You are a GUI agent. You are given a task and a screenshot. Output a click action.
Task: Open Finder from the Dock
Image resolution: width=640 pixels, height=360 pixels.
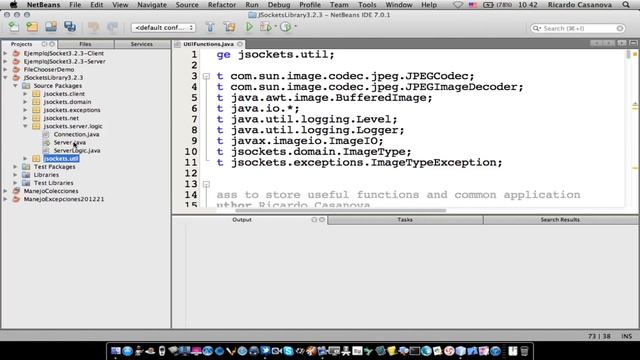click(x=116, y=351)
